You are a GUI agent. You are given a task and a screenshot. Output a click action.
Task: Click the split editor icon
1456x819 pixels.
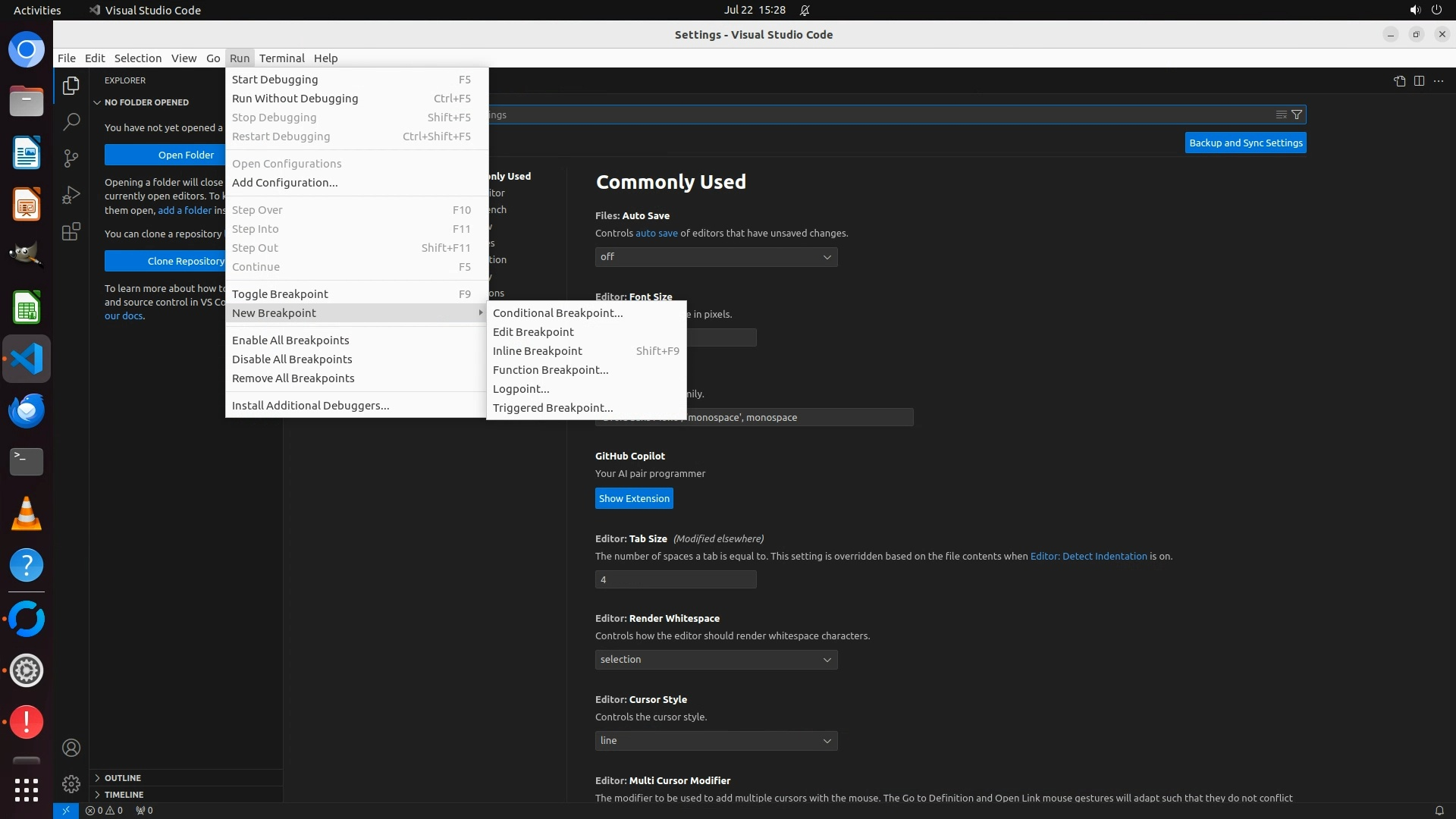click(x=1419, y=81)
